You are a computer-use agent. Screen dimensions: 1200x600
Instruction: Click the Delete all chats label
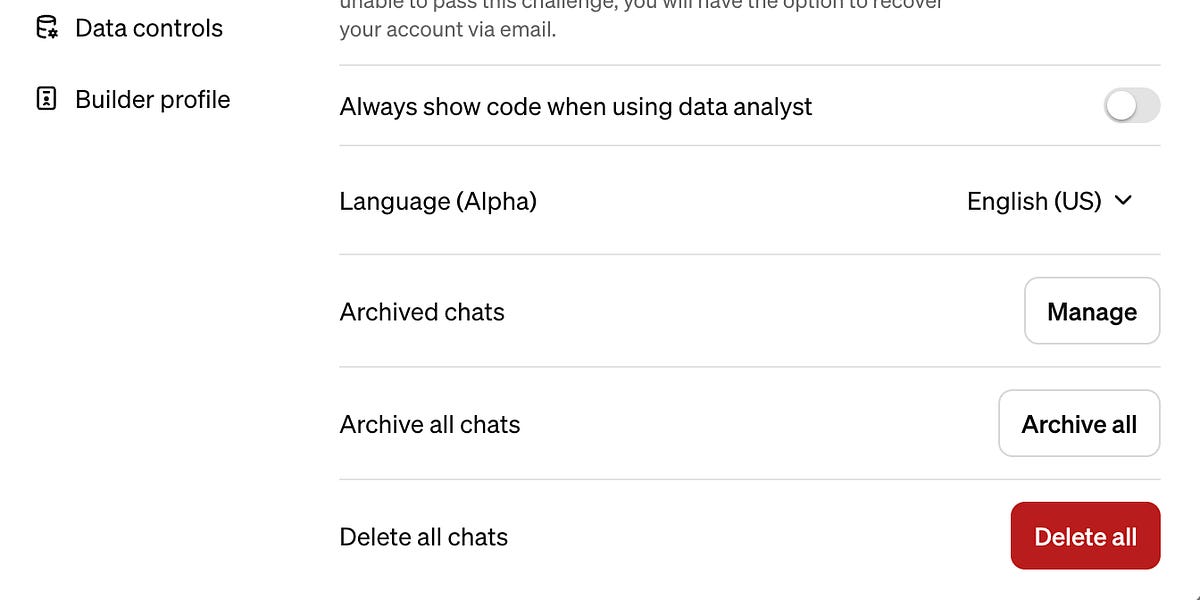(423, 536)
